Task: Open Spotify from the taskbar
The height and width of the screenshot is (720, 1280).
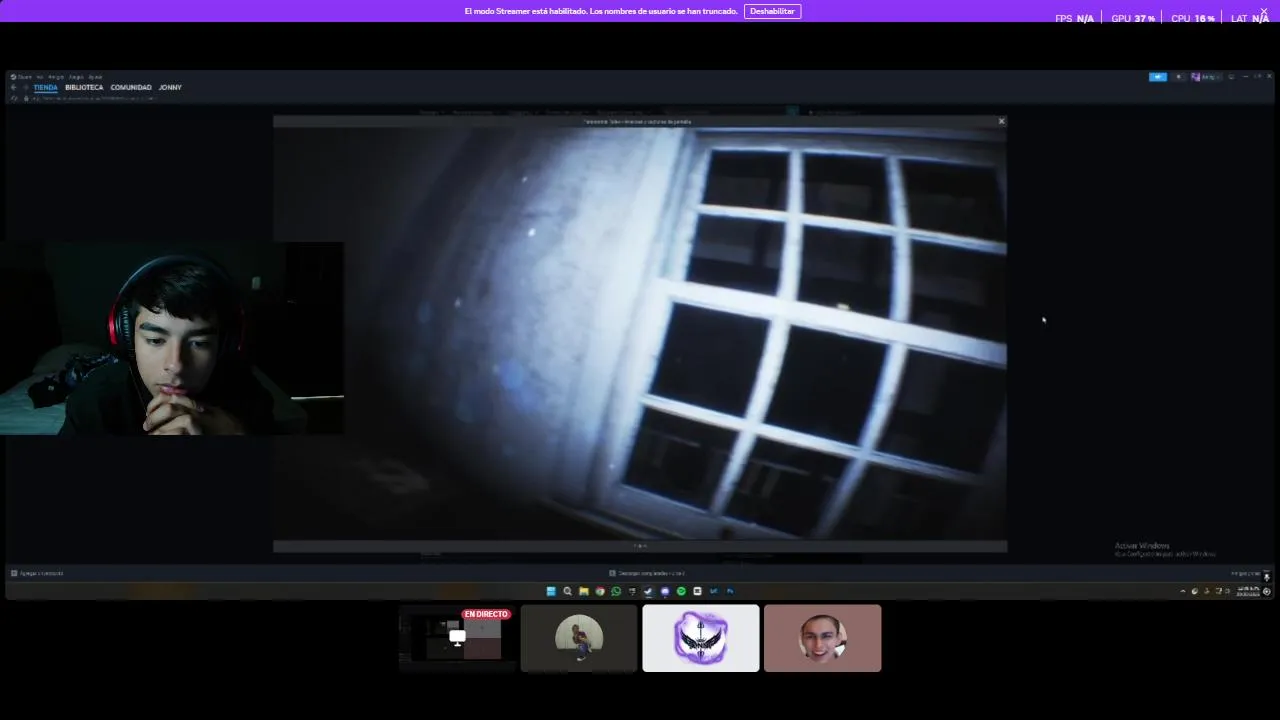Action: point(681,591)
